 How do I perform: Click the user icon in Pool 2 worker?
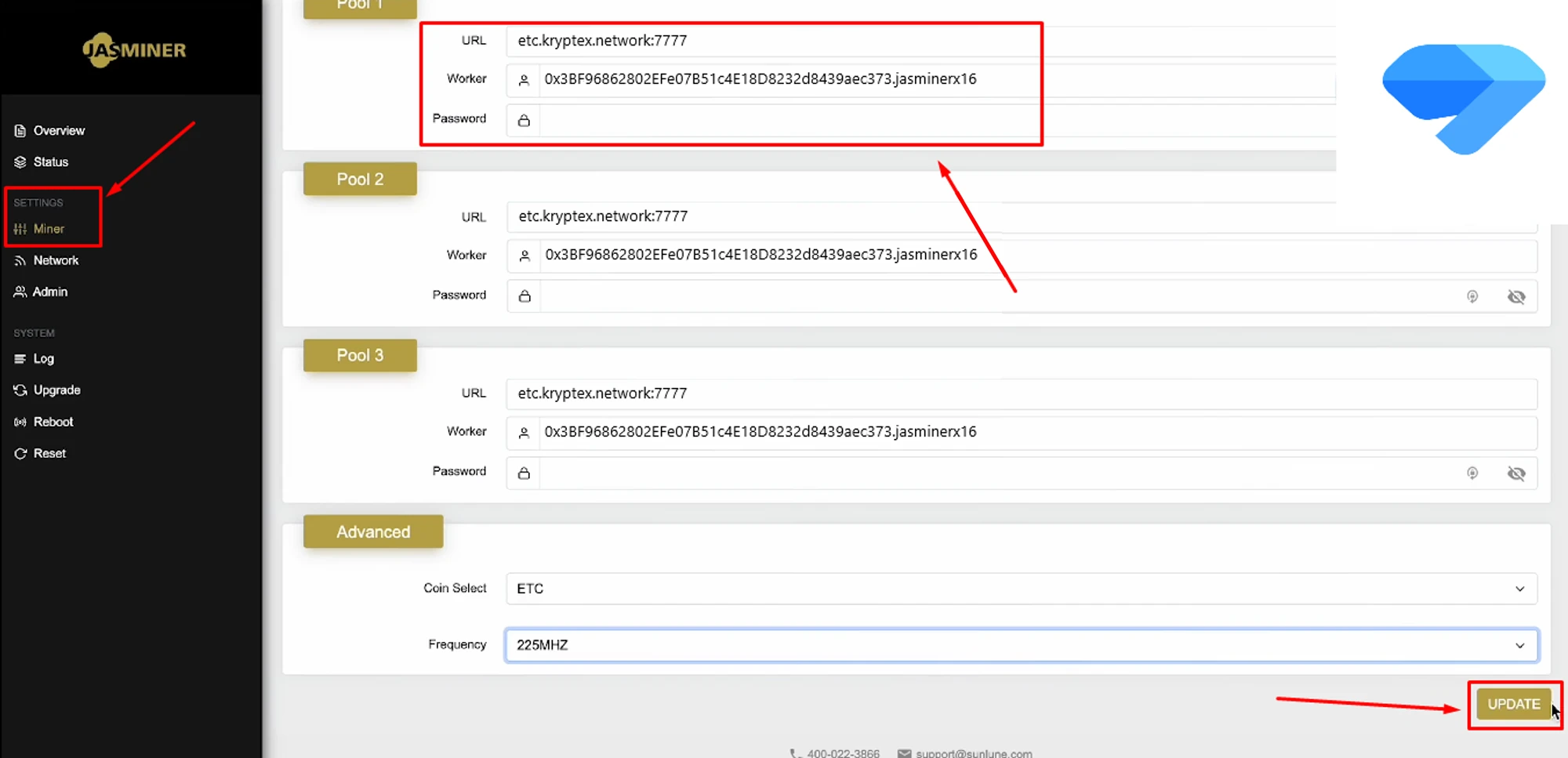(524, 256)
